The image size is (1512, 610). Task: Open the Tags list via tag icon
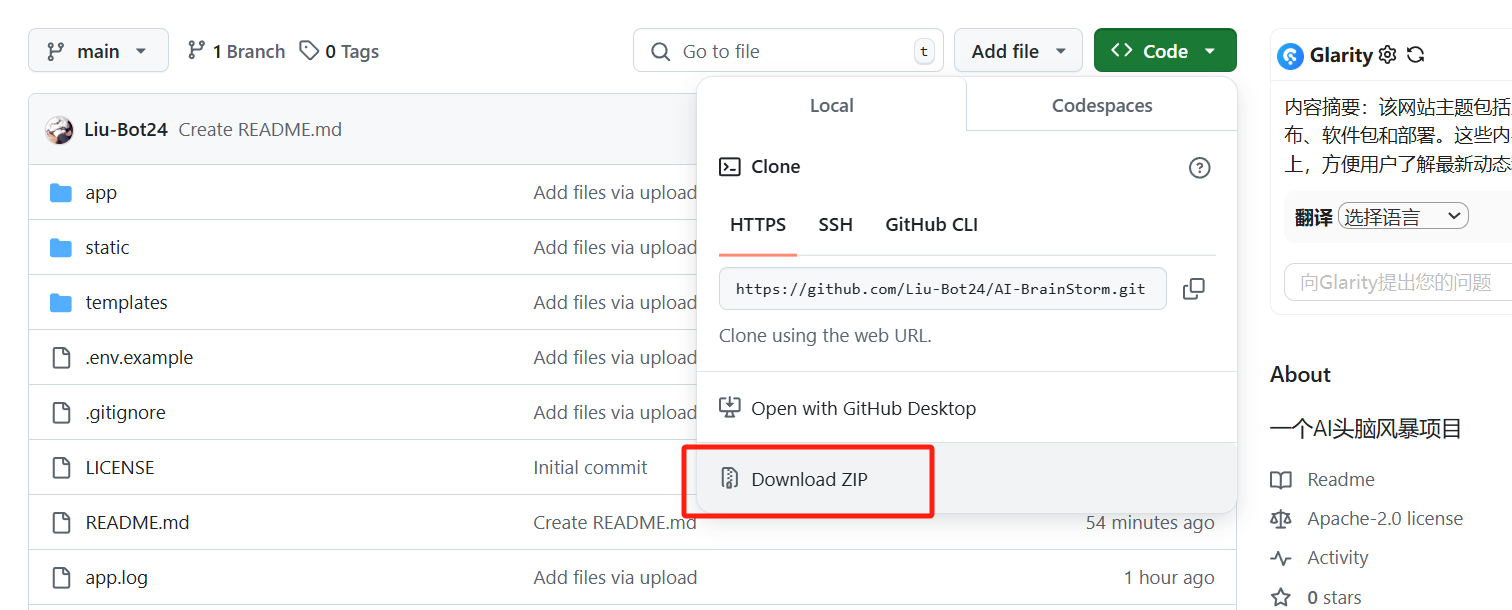(x=310, y=51)
